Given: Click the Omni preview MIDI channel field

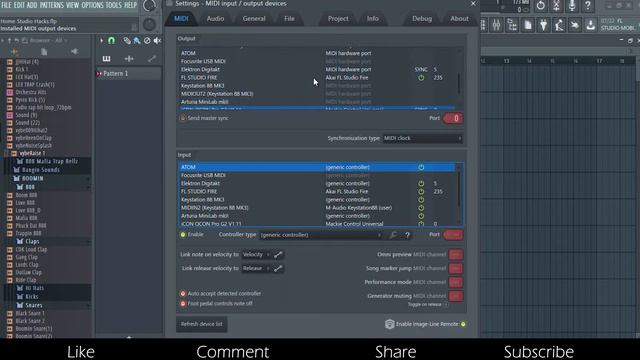Looking at the screenshot, I should (x=456, y=255).
